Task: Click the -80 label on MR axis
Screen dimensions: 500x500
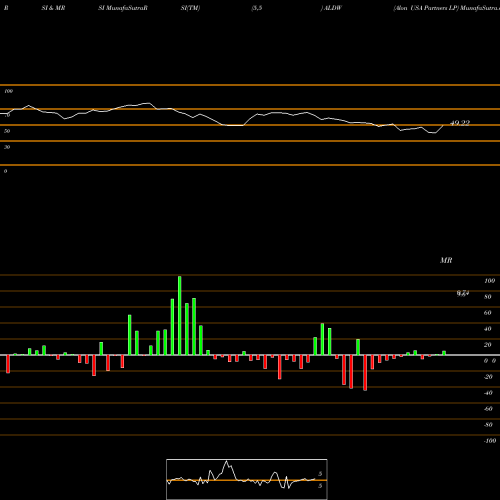Action: [488, 425]
